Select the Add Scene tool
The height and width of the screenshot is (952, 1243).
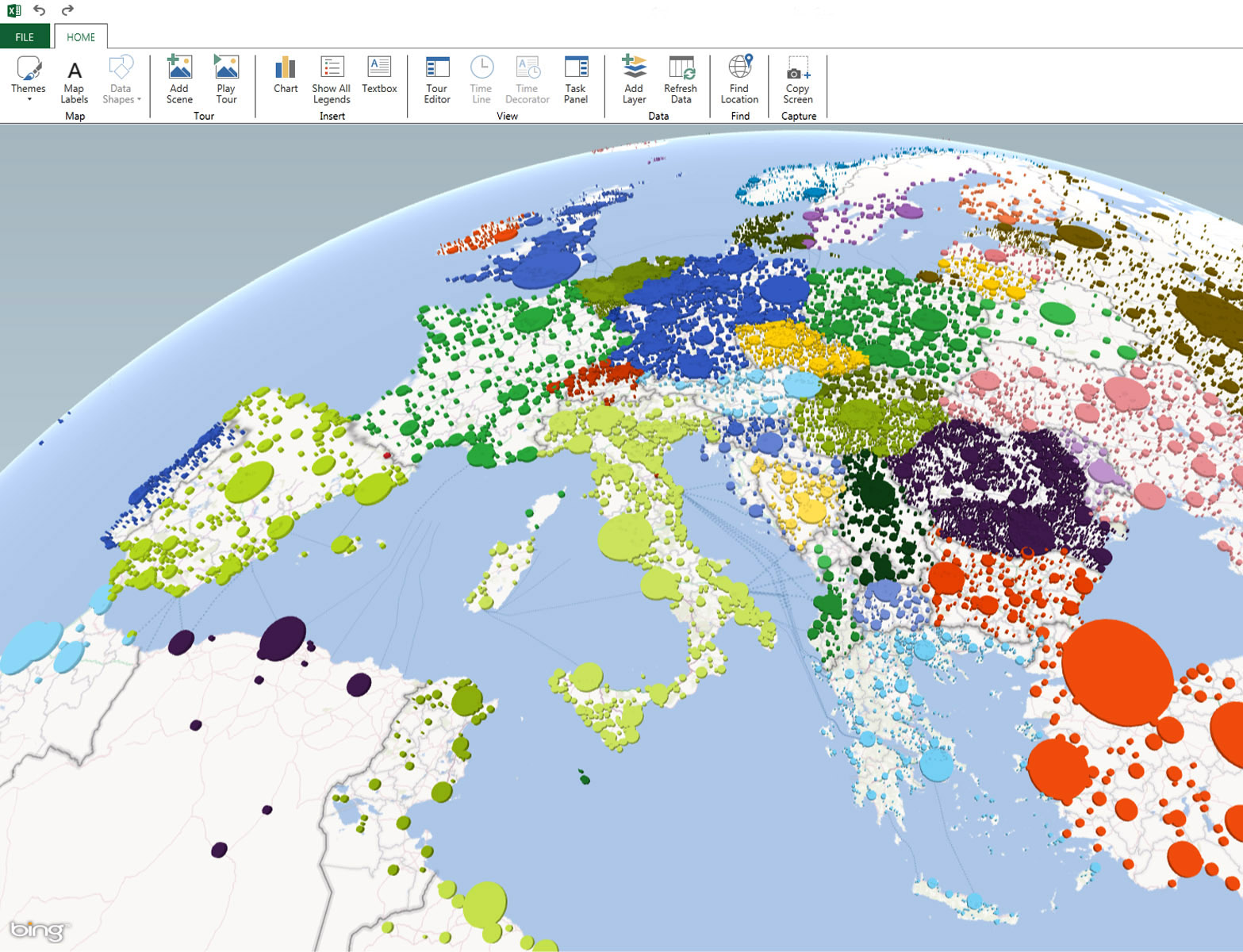tap(178, 79)
